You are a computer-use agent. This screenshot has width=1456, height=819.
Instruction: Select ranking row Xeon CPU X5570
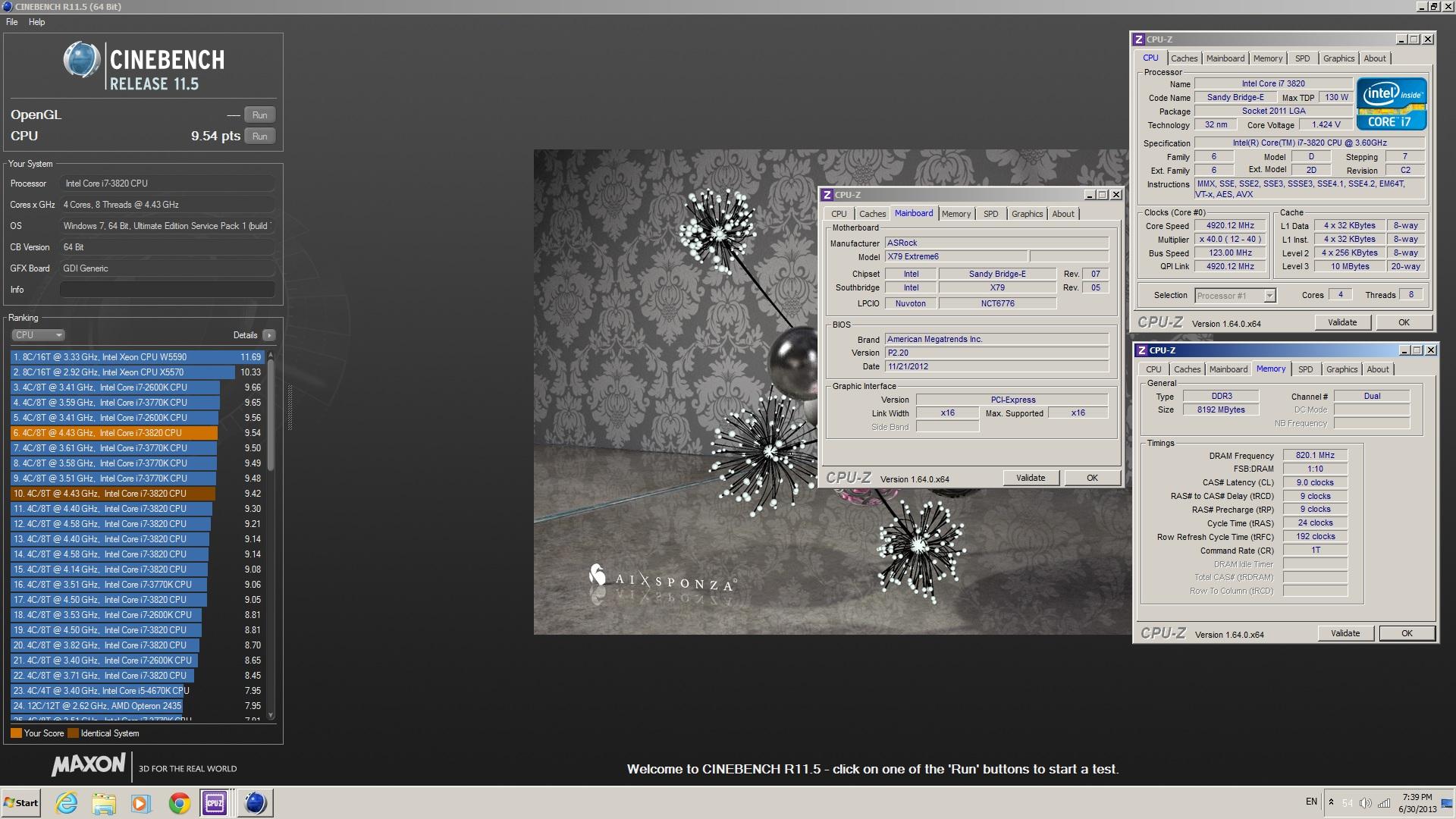click(137, 372)
